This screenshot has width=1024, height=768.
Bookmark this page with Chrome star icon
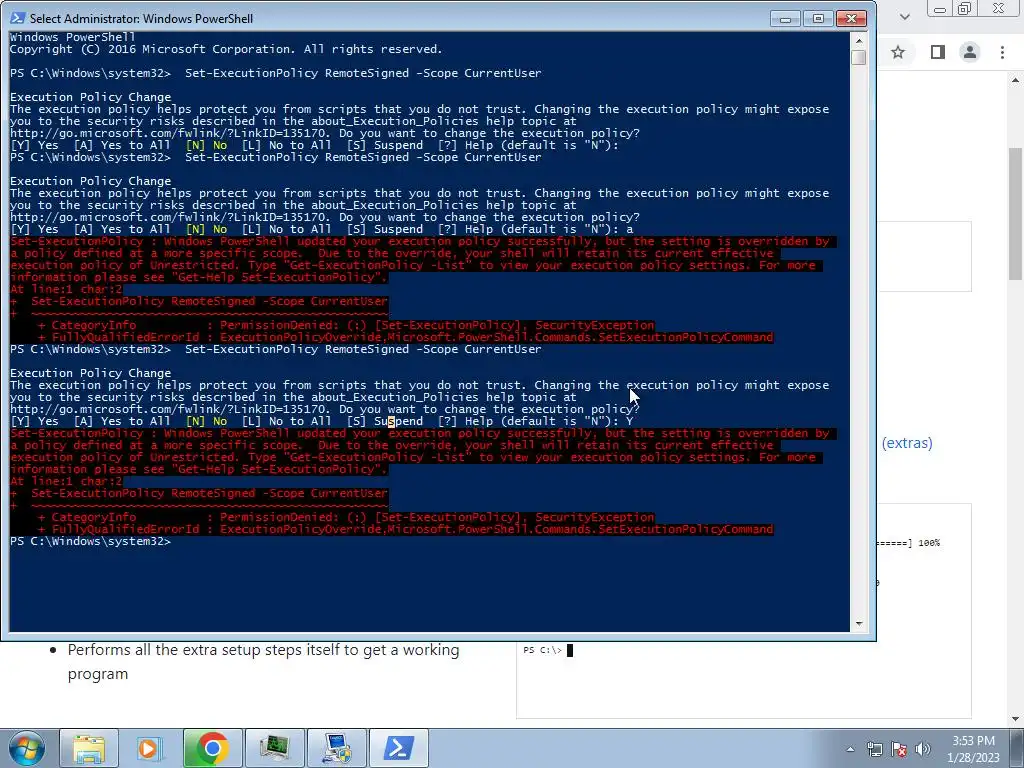click(898, 52)
